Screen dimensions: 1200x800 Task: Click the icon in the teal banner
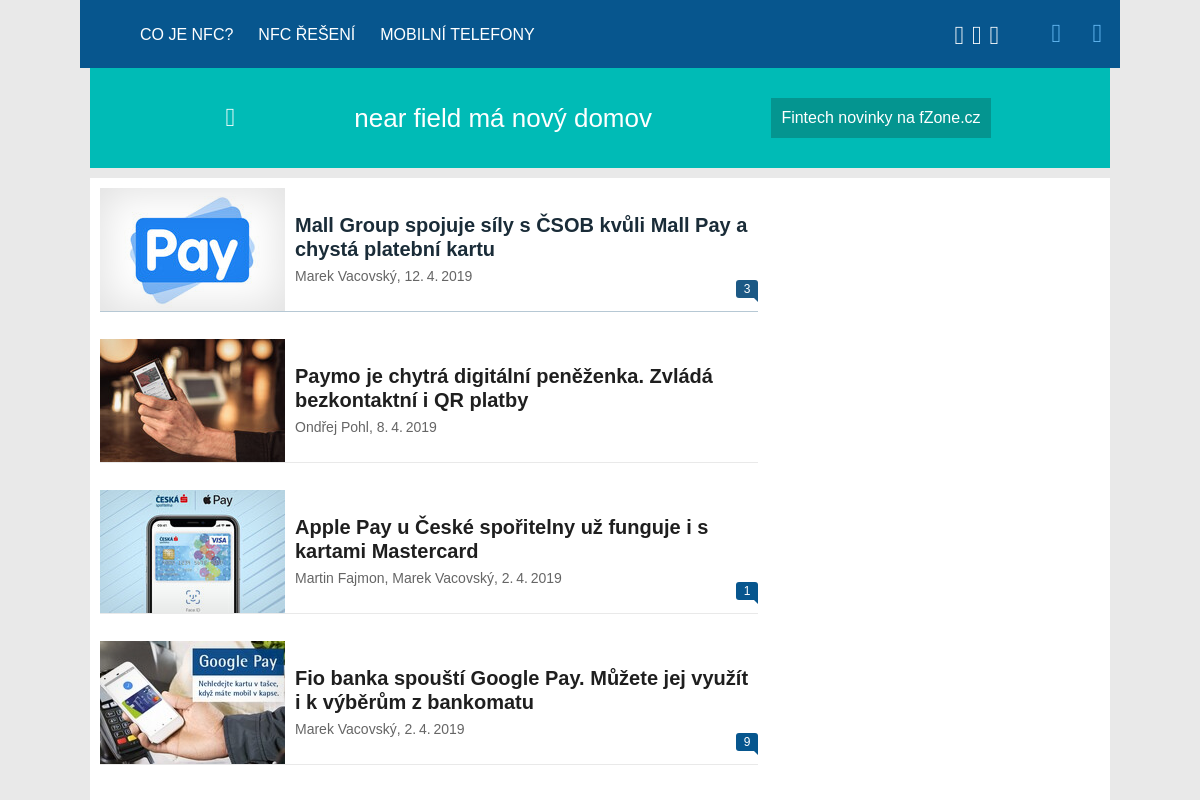tap(230, 118)
